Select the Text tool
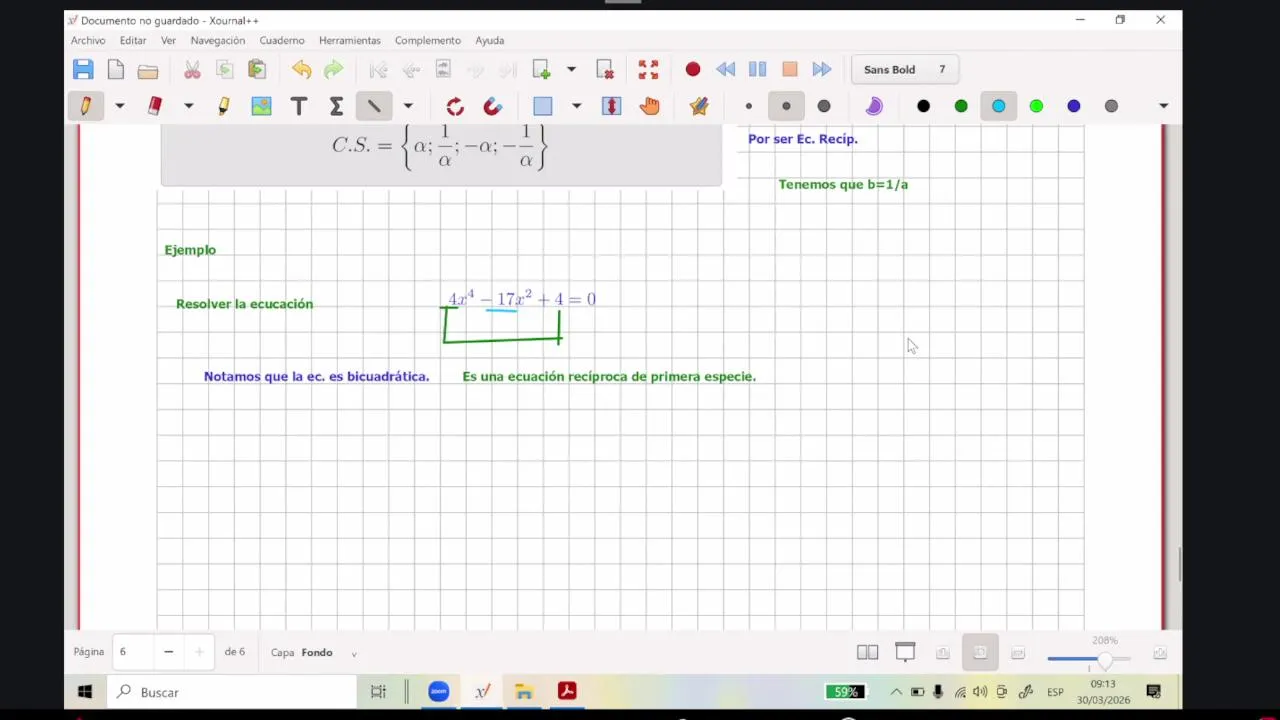This screenshot has width=1280, height=720. (298, 106)
